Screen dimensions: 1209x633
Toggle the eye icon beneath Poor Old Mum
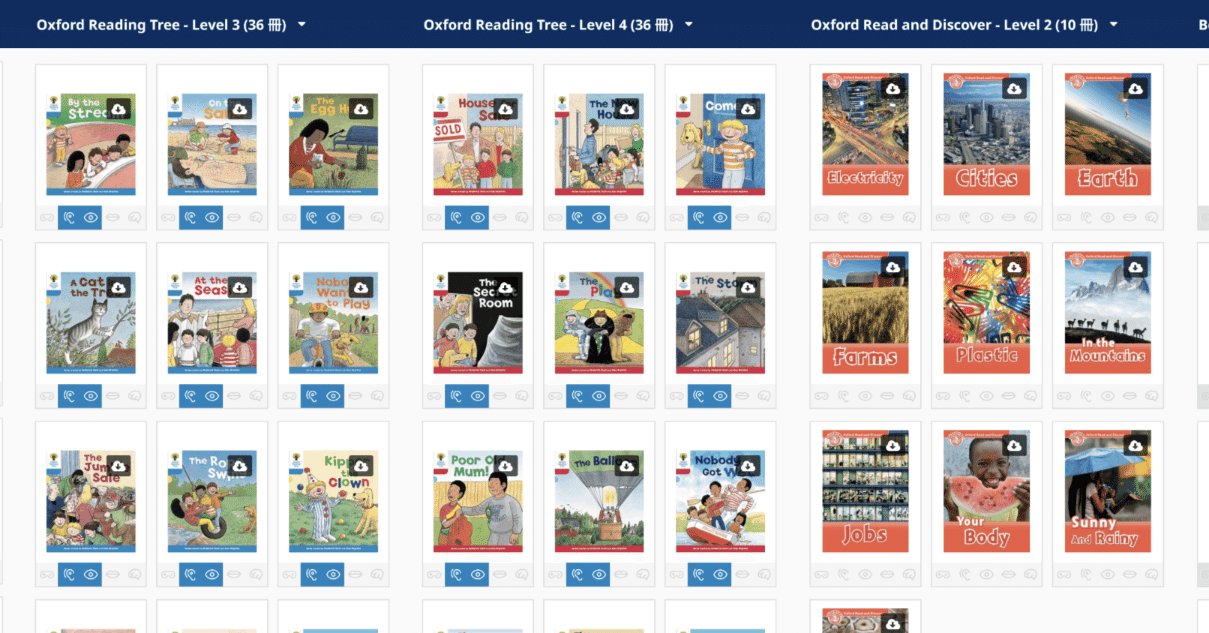pyautogui.click(x=478, y=575)
